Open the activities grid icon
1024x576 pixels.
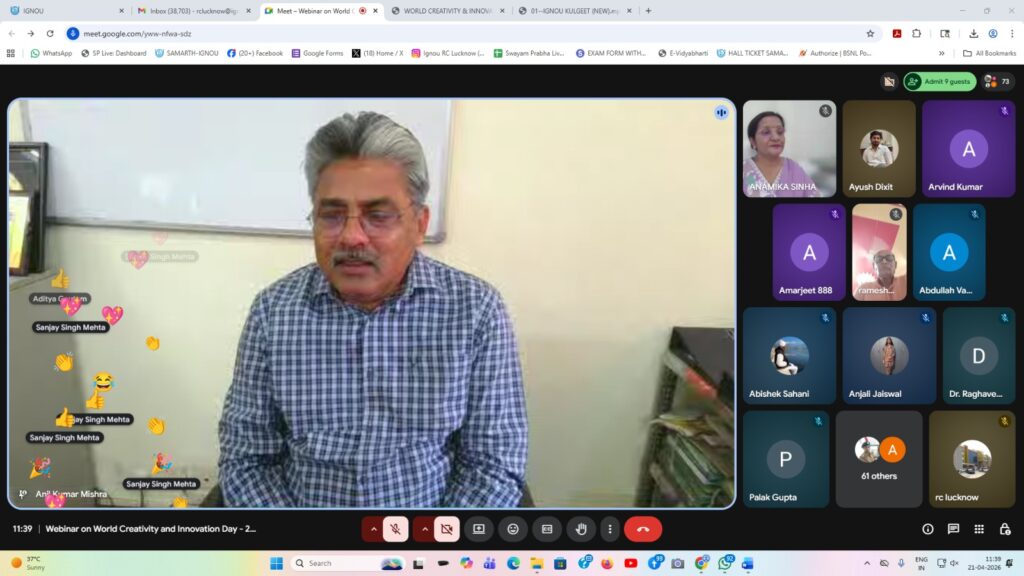(x=979, y=529)
